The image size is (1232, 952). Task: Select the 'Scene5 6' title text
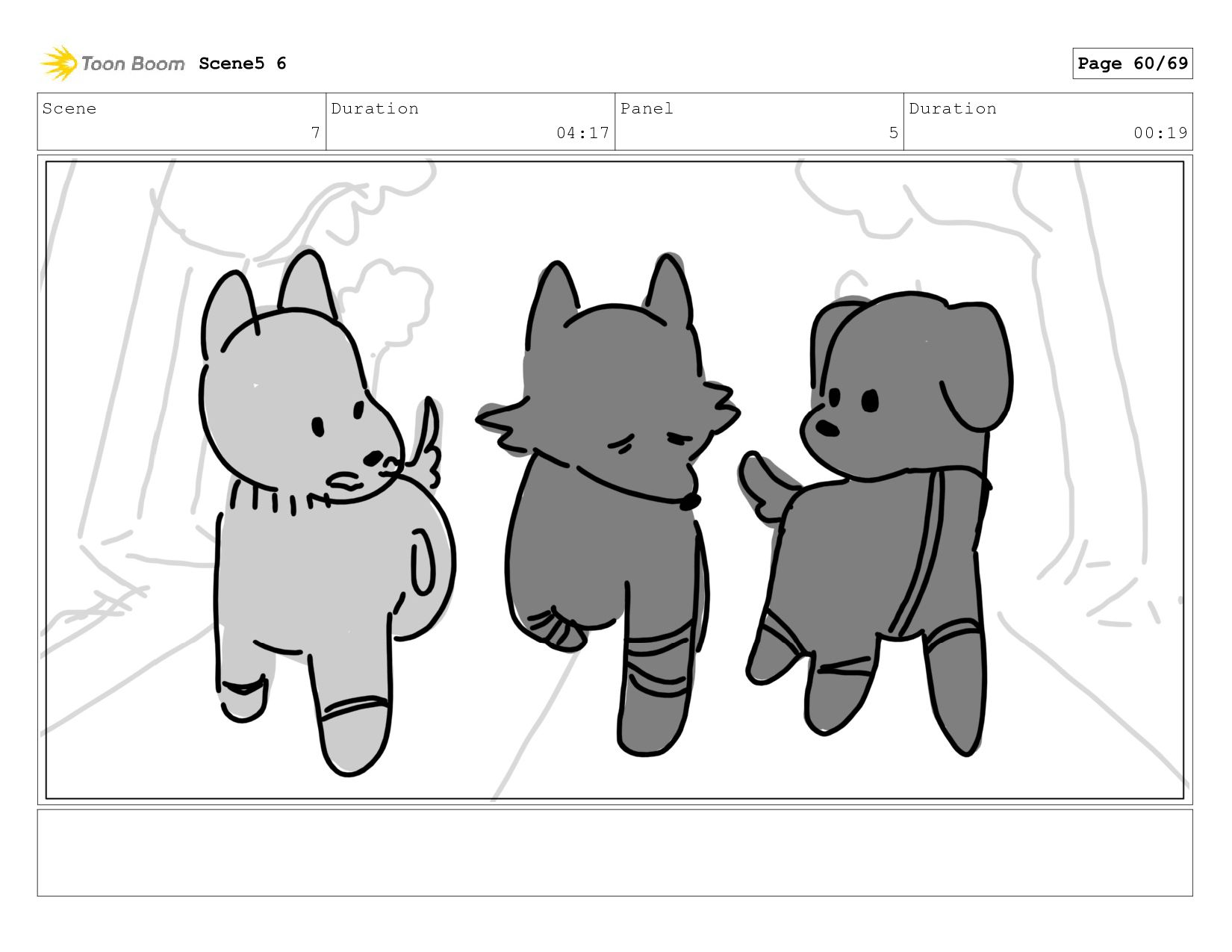pyautogui.click(x=243, y=63)
